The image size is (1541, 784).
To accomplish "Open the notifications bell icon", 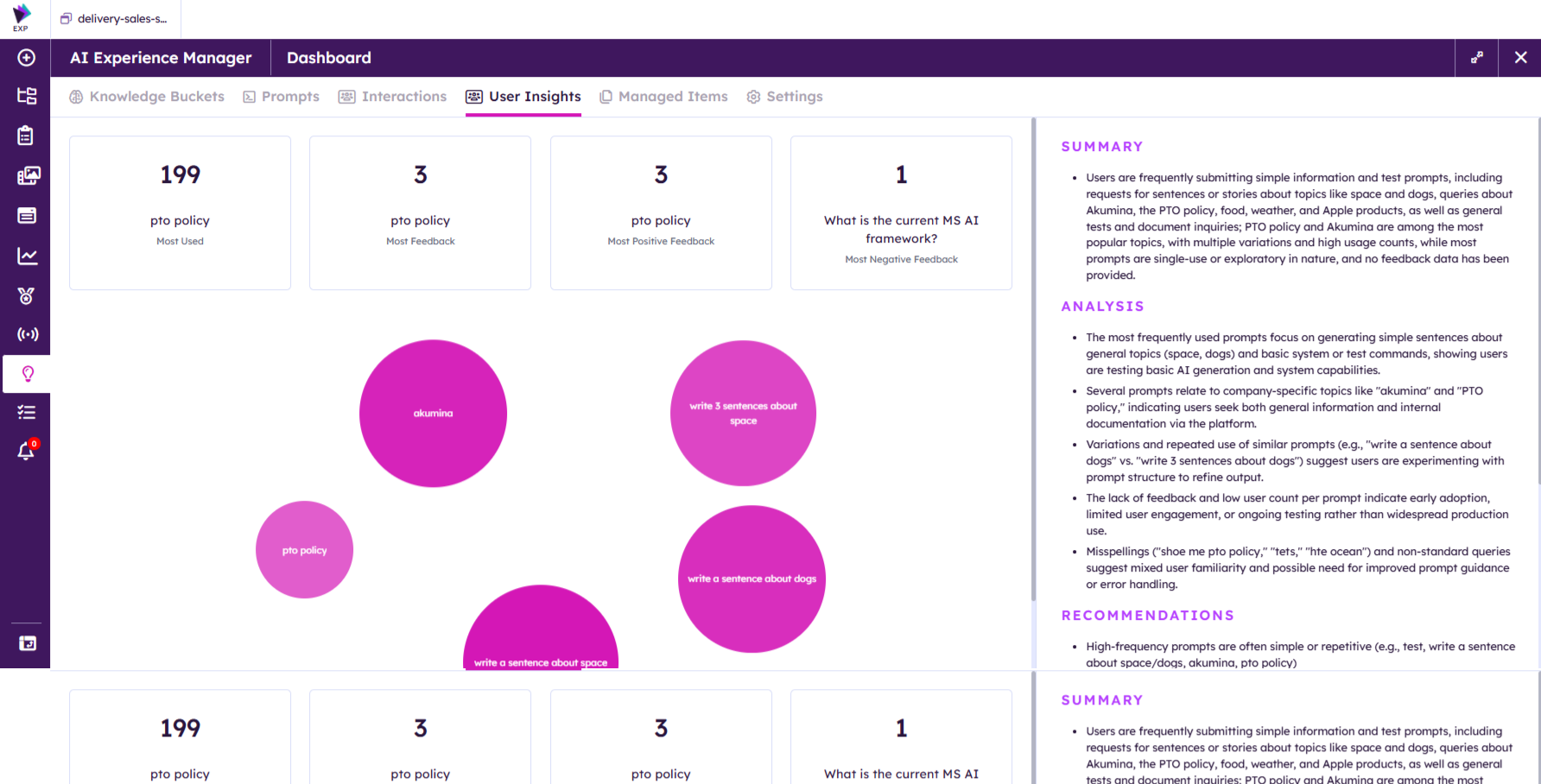I will coord(28,450).
